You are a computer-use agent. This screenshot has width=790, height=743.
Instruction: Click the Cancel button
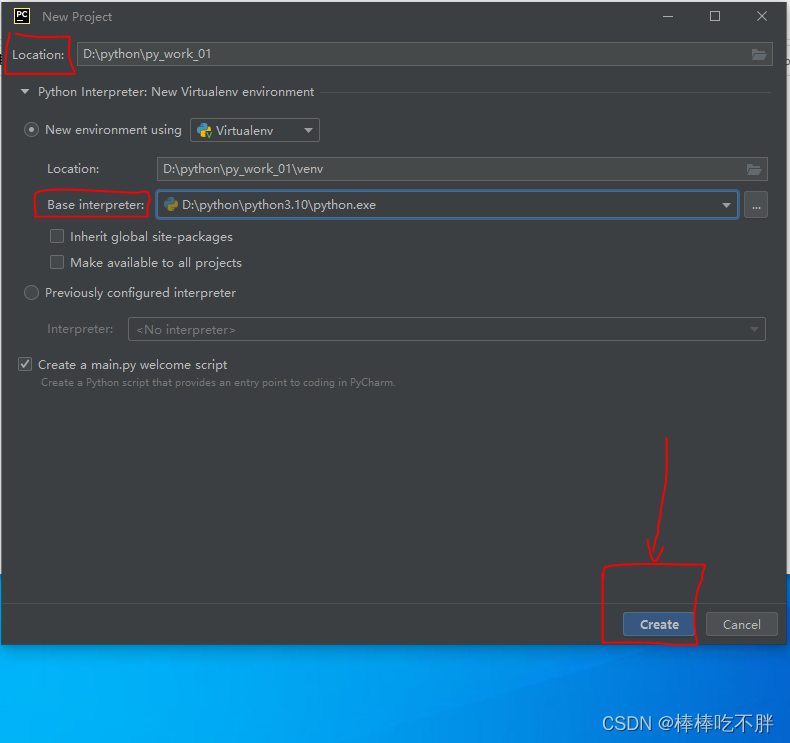coord(741,625)
